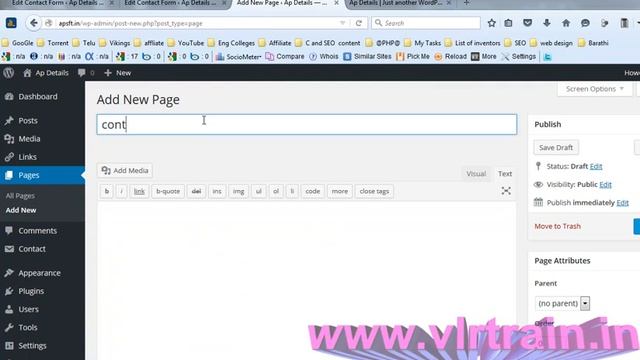The height and width of the screenshot is (360, 640).
Task: Open the Parent page dropdown
Action: 562,303
